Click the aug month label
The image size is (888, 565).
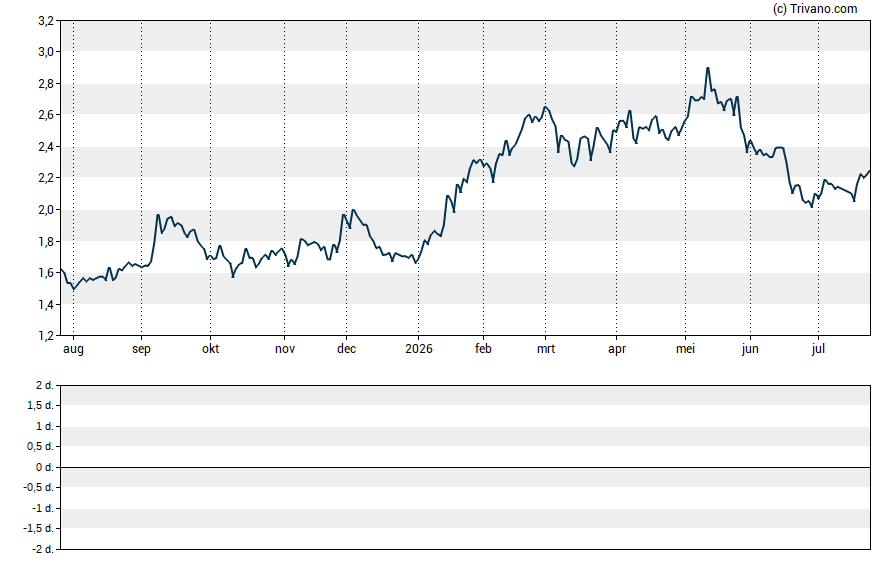click(x=73, y=349)
